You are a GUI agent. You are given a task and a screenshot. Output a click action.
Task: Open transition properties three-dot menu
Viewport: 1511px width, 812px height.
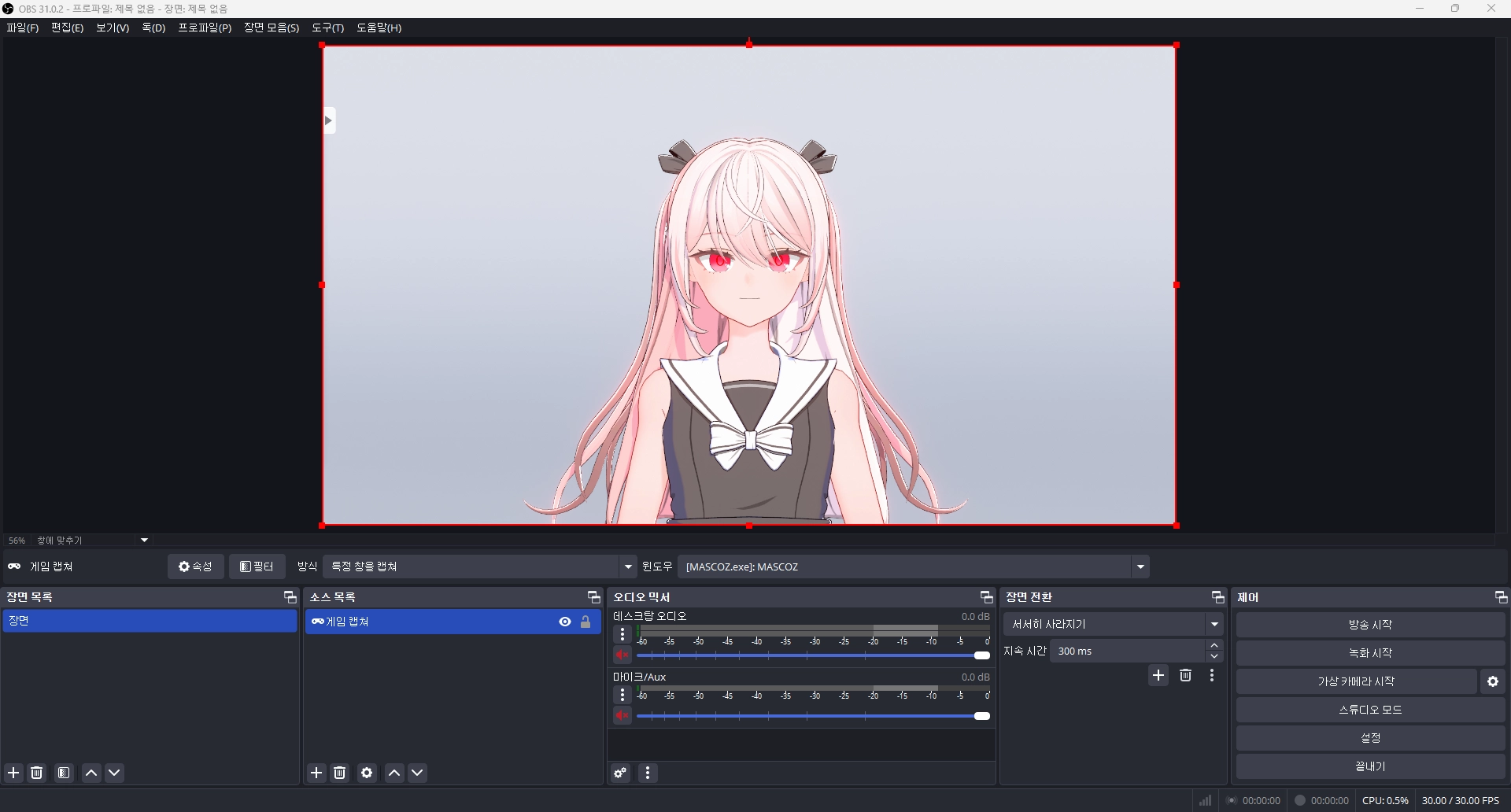1213,675
